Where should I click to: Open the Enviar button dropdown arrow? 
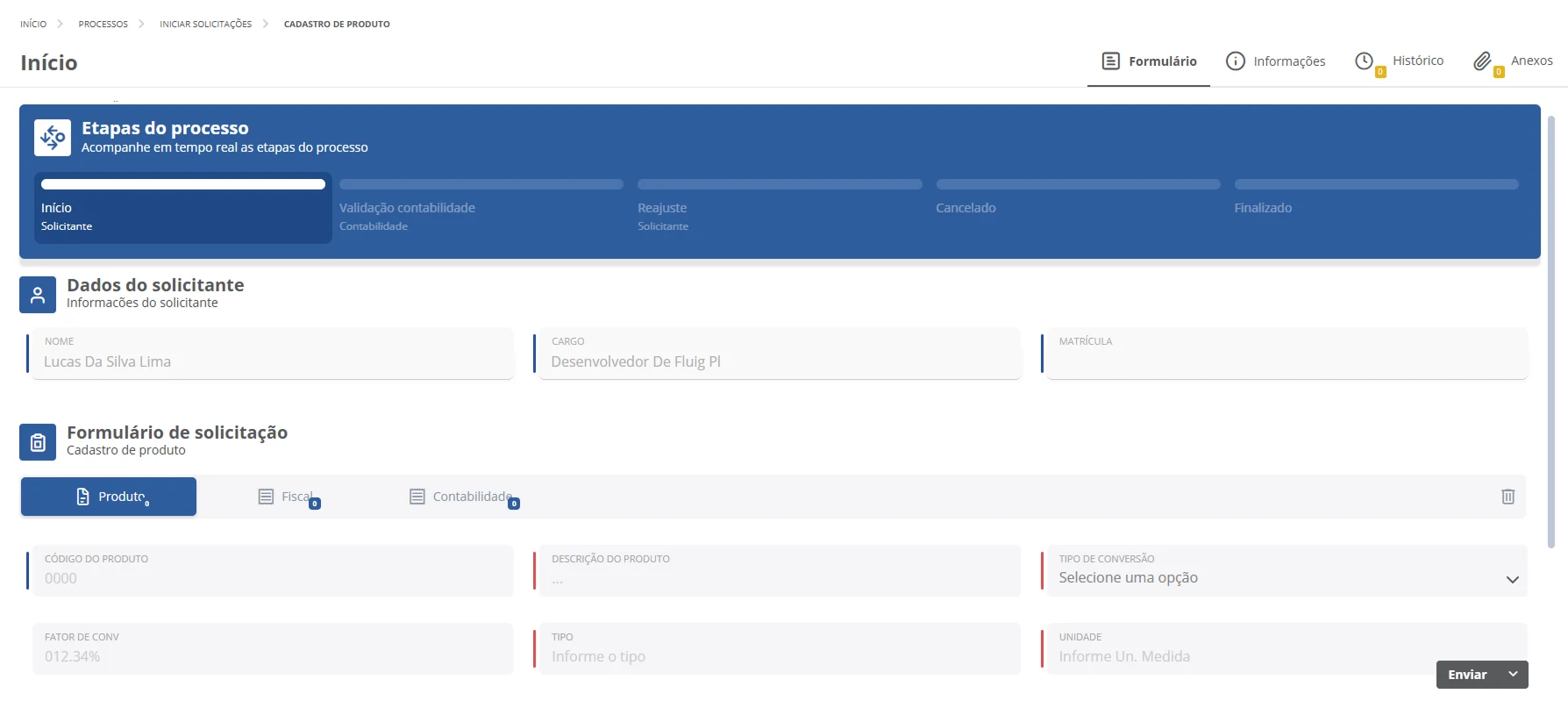coord(1513,675)
